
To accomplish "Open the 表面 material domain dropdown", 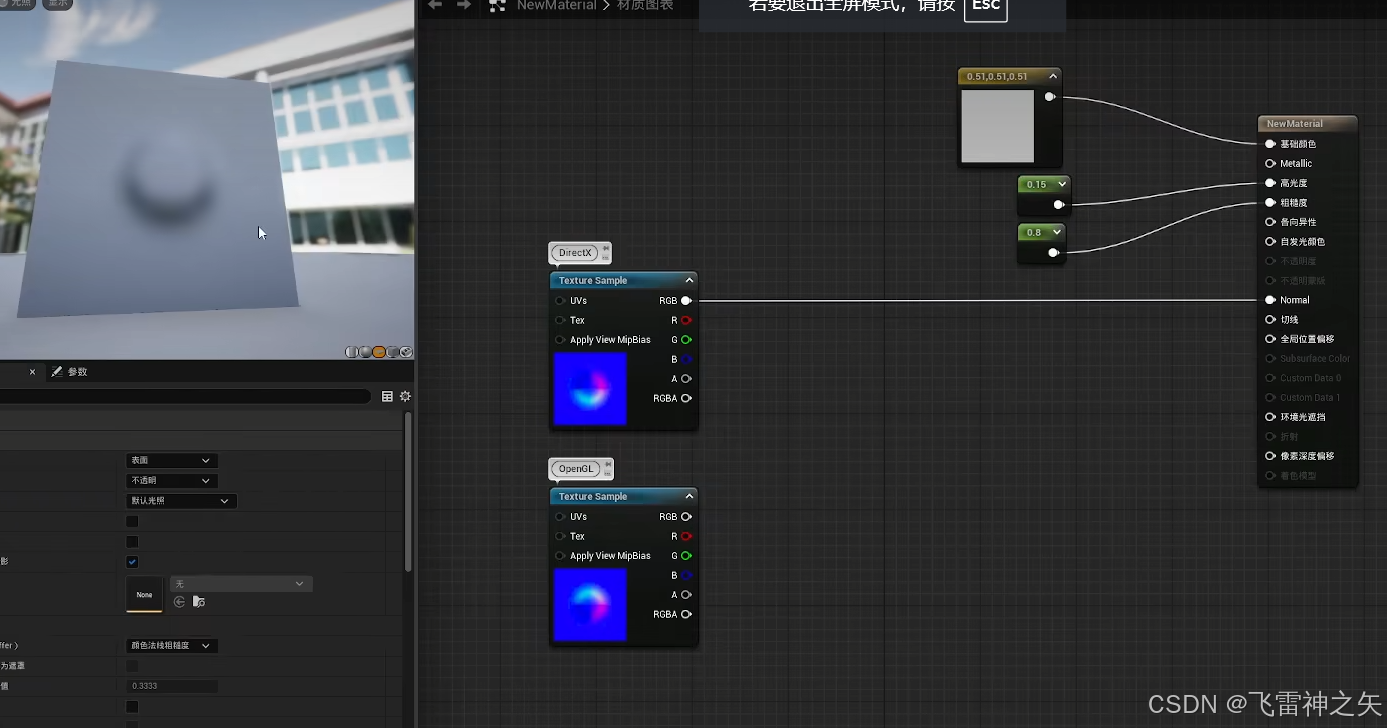I will click(170, 459).
